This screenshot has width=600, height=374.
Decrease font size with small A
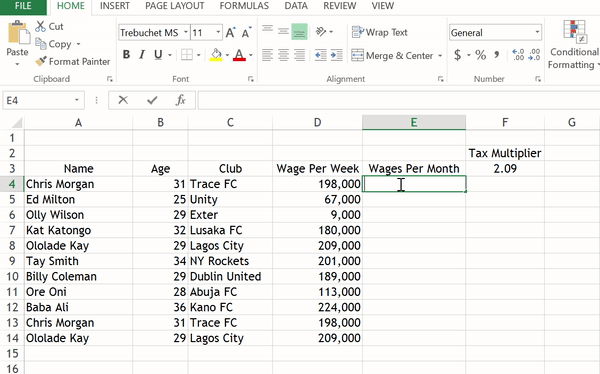pos(246,33)
